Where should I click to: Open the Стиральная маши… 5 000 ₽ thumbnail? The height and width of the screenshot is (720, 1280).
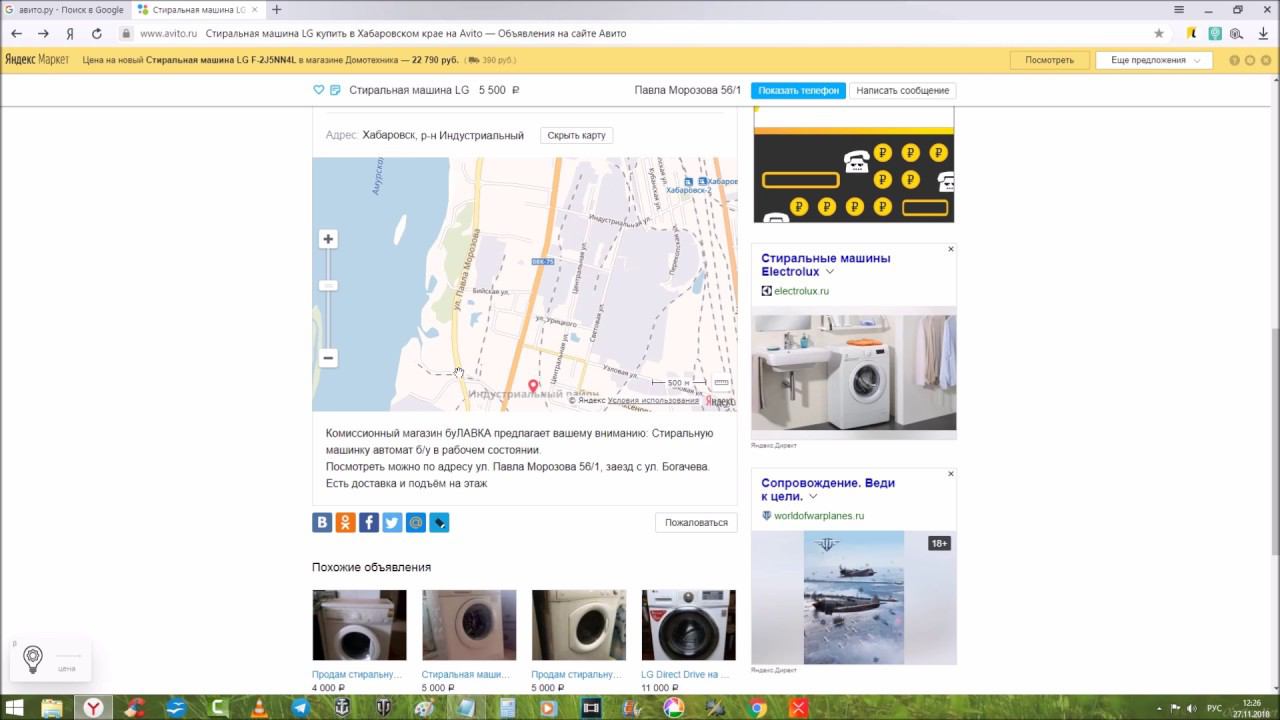click(x=469, y=625)
